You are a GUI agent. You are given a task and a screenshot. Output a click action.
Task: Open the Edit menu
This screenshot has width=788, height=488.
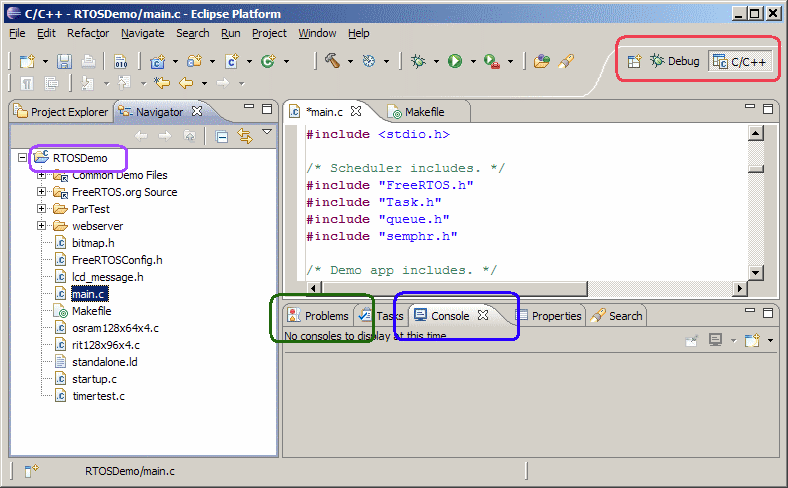tap(46, 33)
